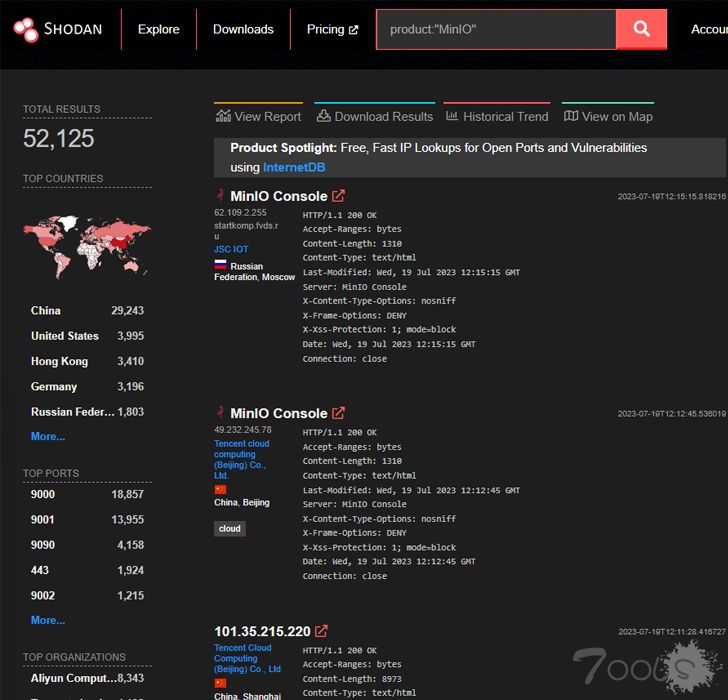Expand More under Top Ports
The height and width of the screenshot is (700, 728).
(x=48, y=620)
